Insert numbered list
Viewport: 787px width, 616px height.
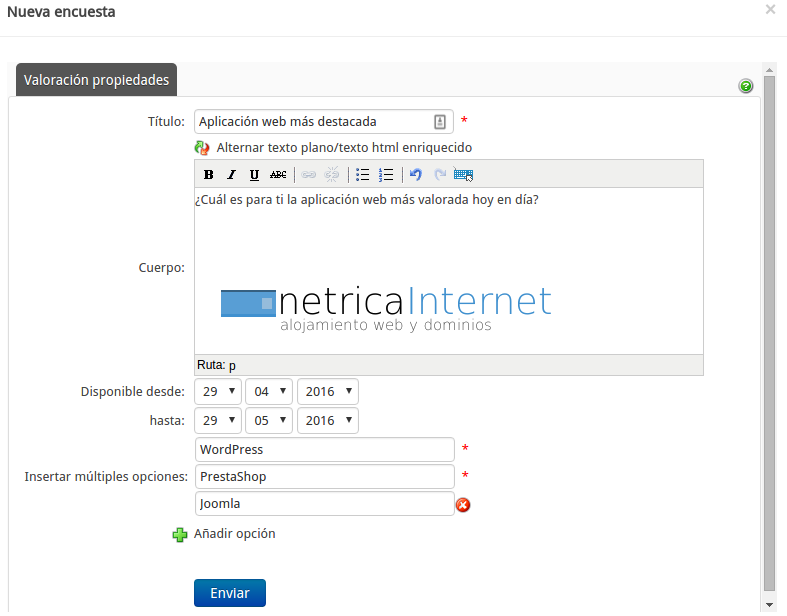point(386,175)
